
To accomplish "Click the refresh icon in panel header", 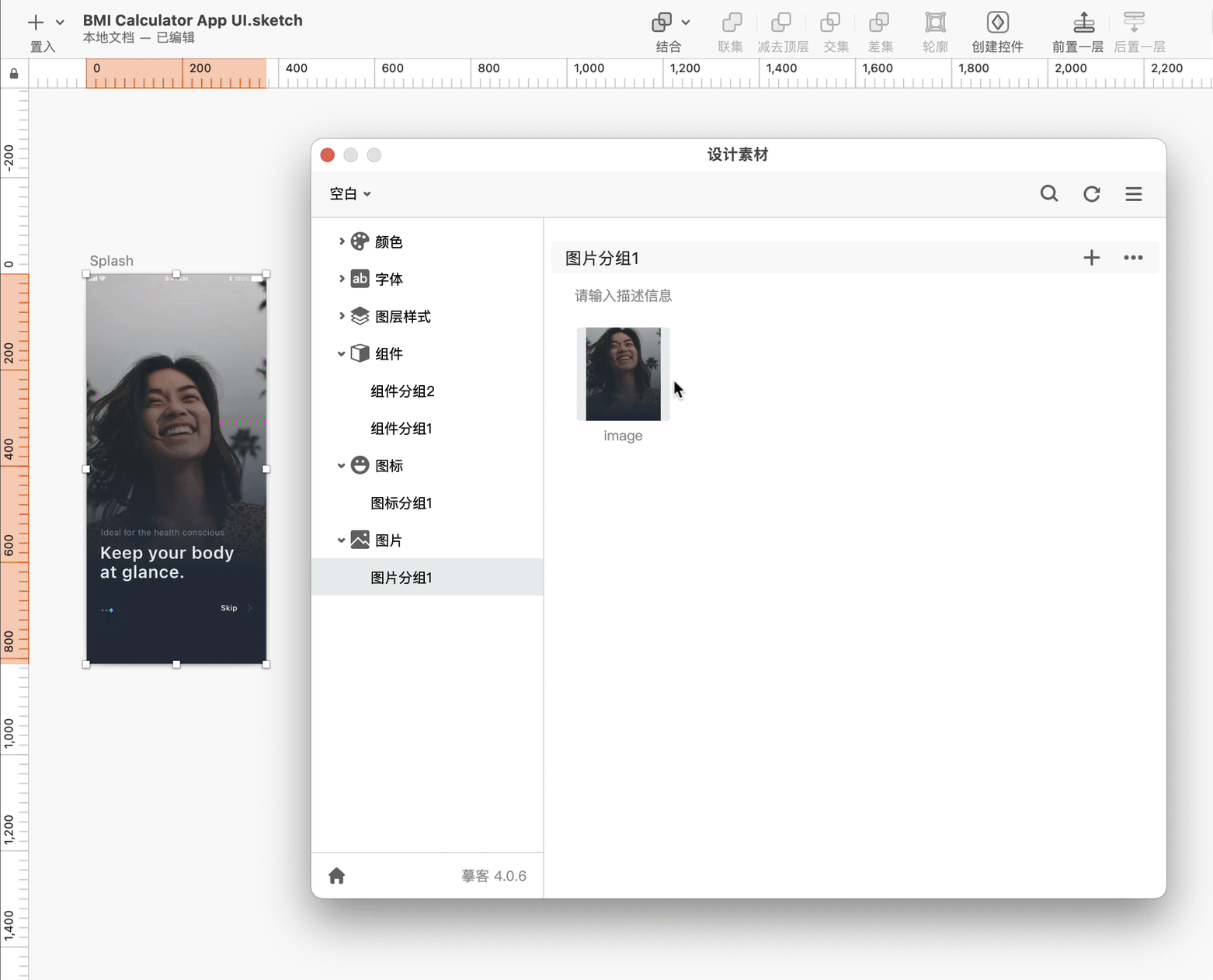I will [x=1091, y=193].
